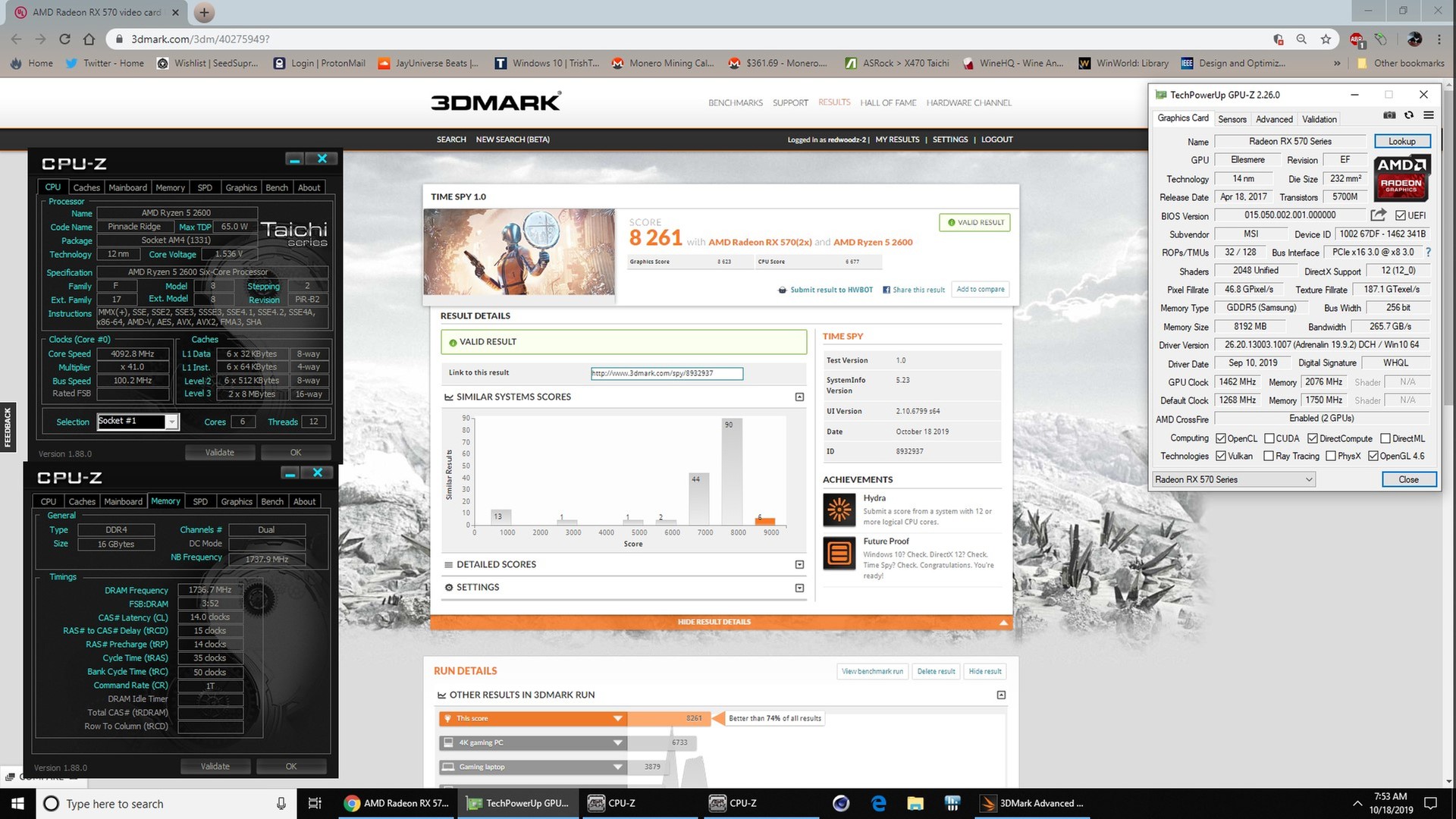
Task: Open Windows Start menu
Action: tap(17, 803)
